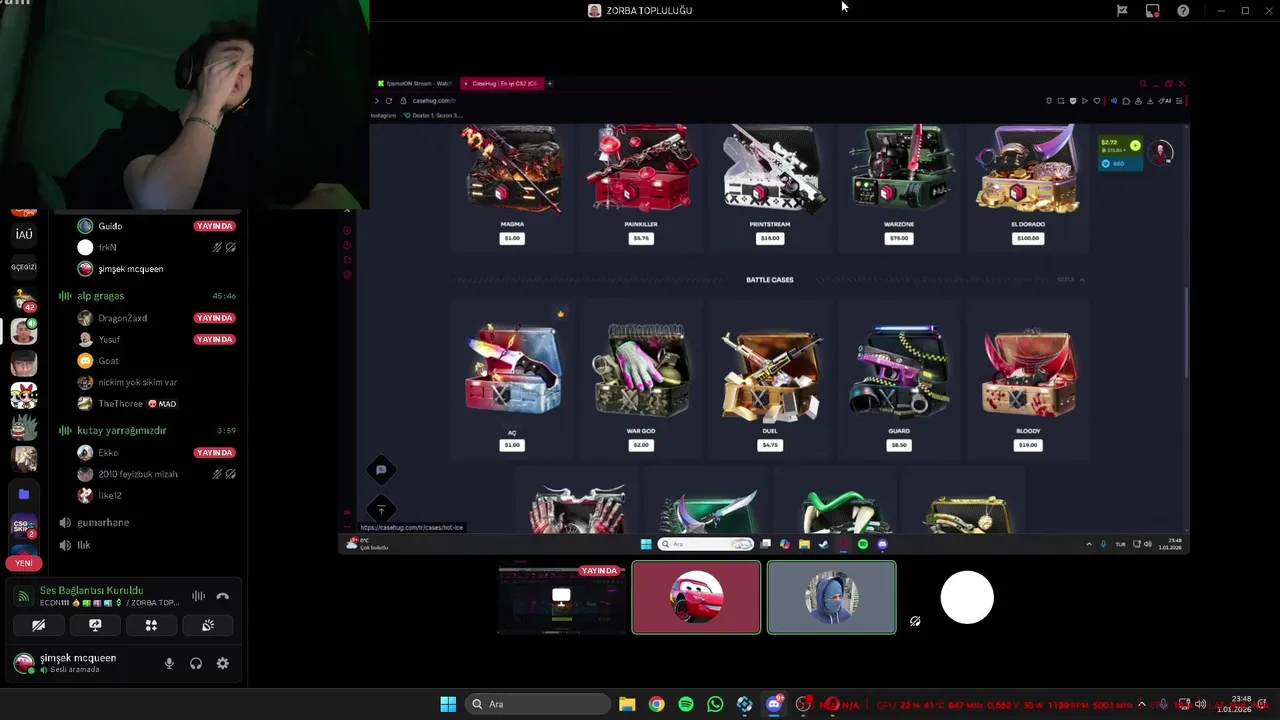The width and height of the screenshot is (1280, 720).
Task: Open the Windows Start menu
Action: tap(448, 704)
